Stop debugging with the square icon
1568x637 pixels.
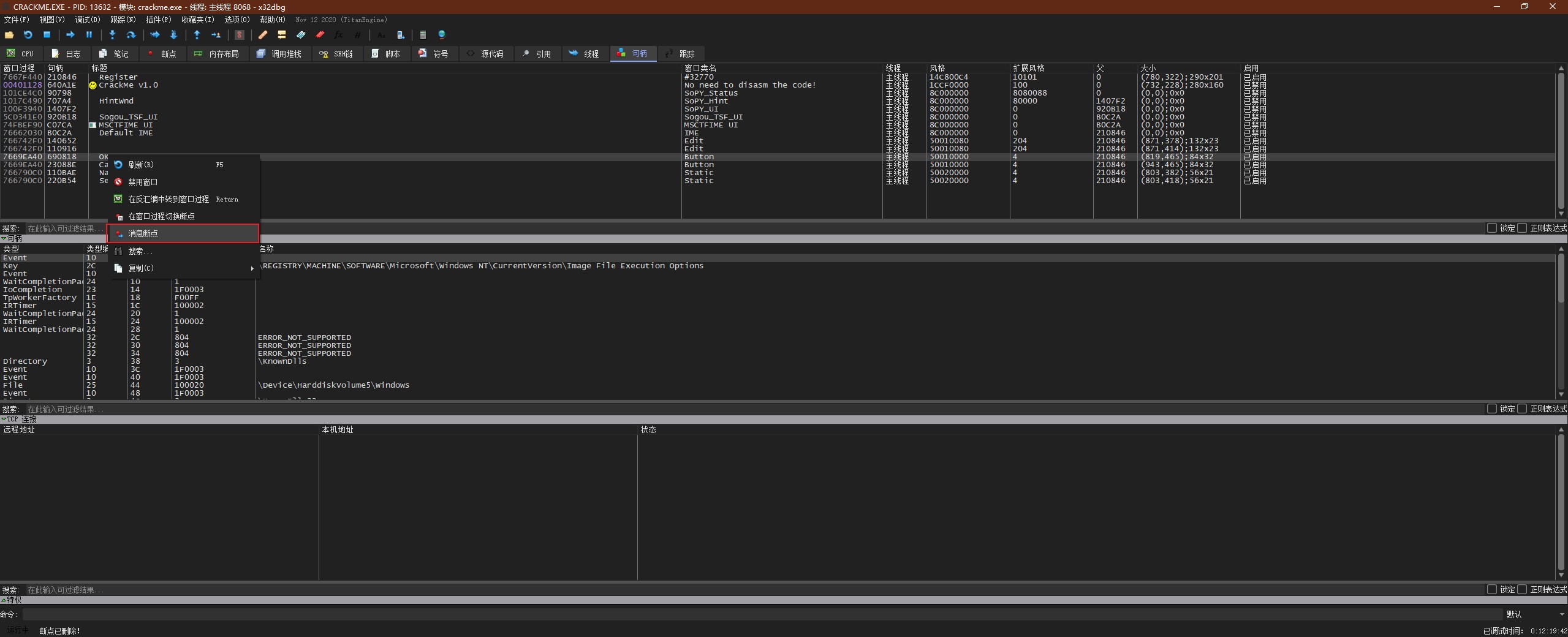(47, 35)
